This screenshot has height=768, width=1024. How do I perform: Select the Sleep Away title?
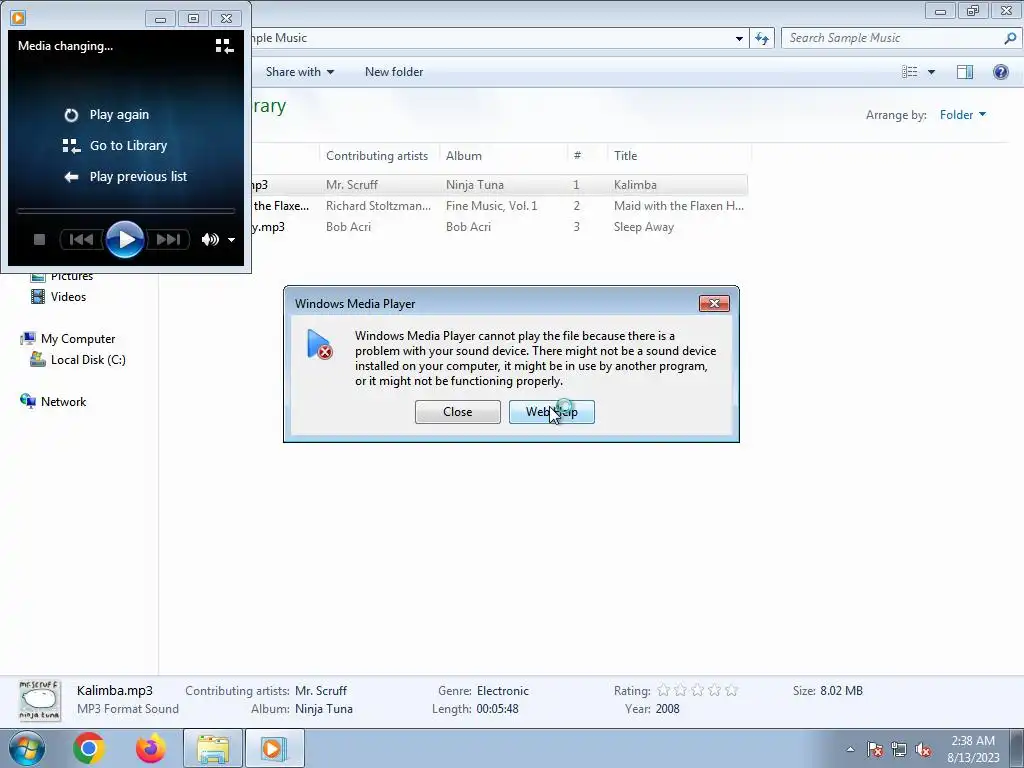[644, 227]
